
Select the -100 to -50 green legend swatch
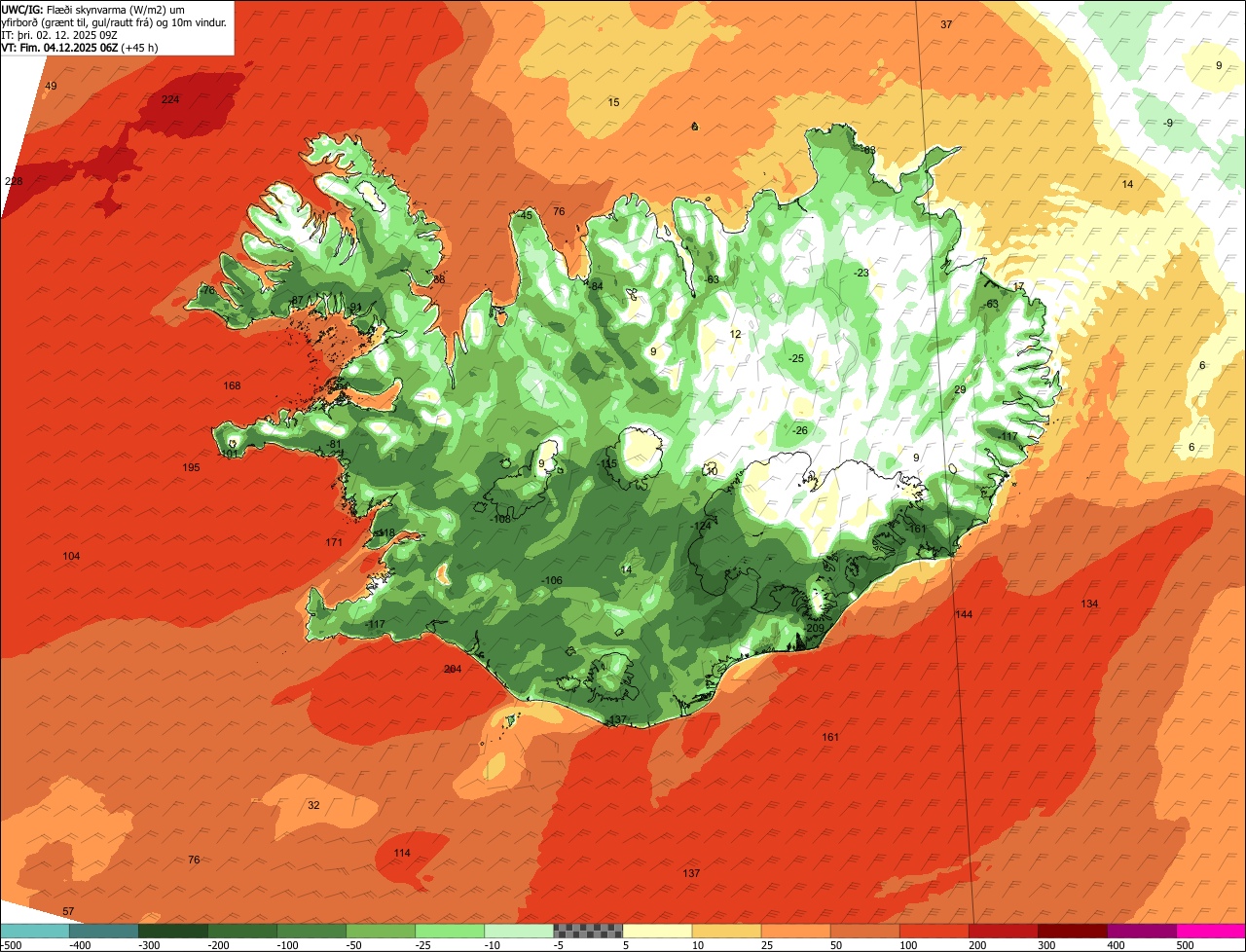click(311, 931)
